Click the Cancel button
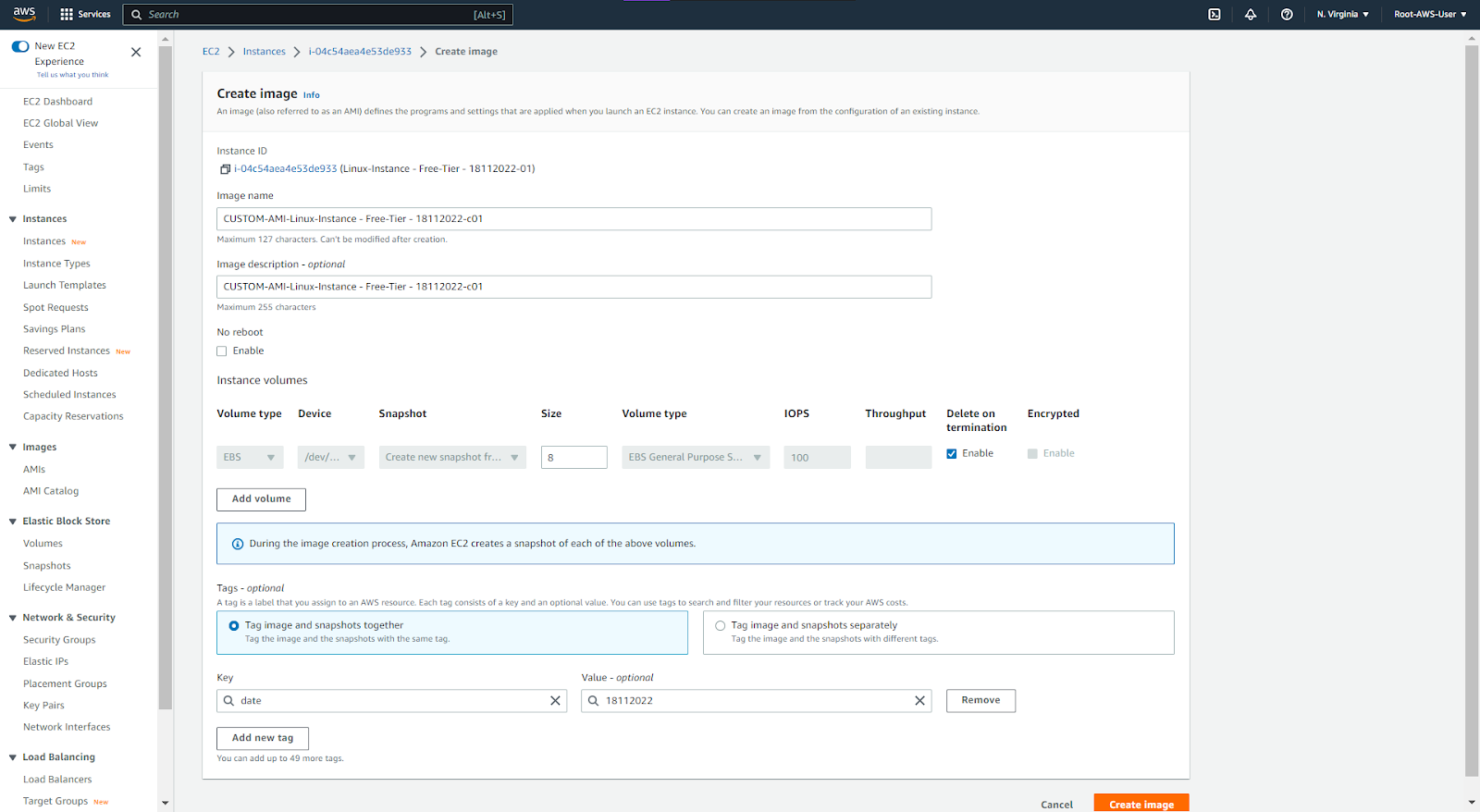Viewport: 1480px width, 812px height. 1056,805
